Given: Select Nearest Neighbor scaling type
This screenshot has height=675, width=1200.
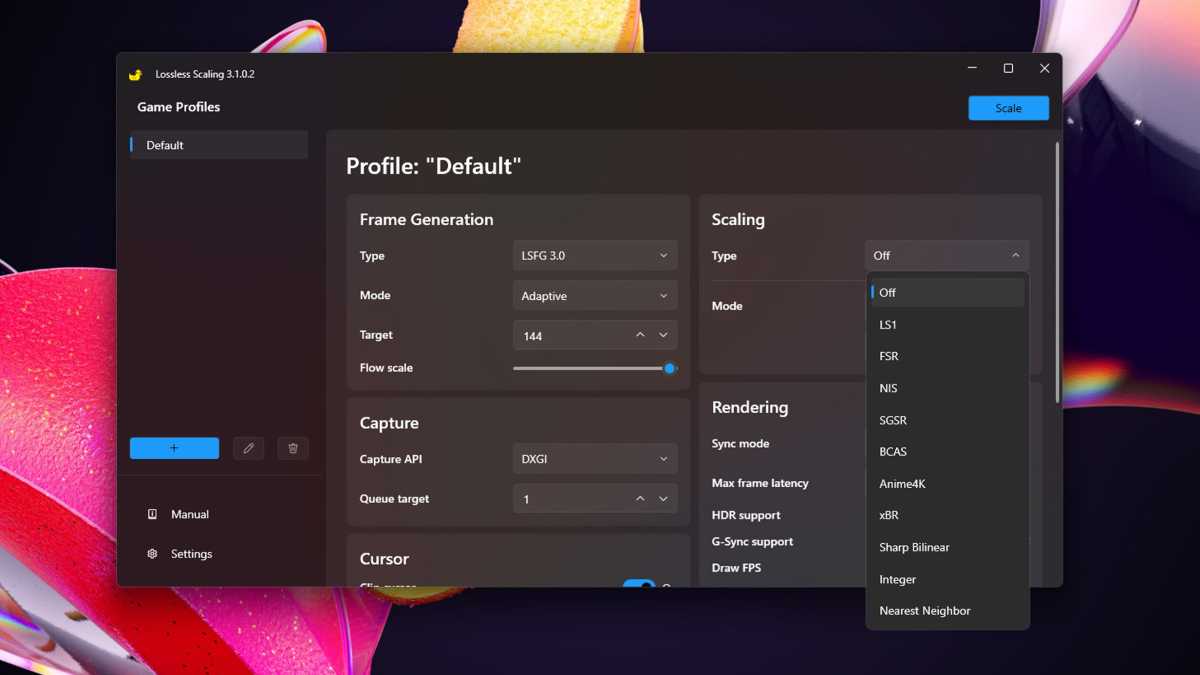Looking at the screenshot, I should tap(947, 611).
